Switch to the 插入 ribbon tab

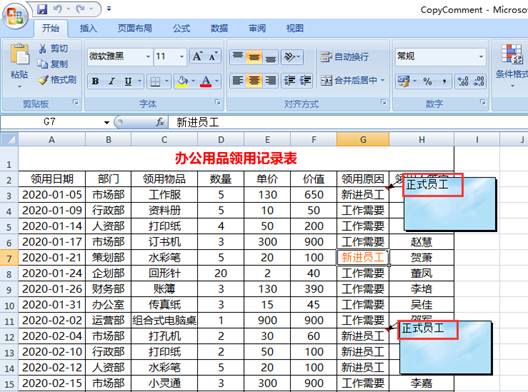(x=88, y=28)
